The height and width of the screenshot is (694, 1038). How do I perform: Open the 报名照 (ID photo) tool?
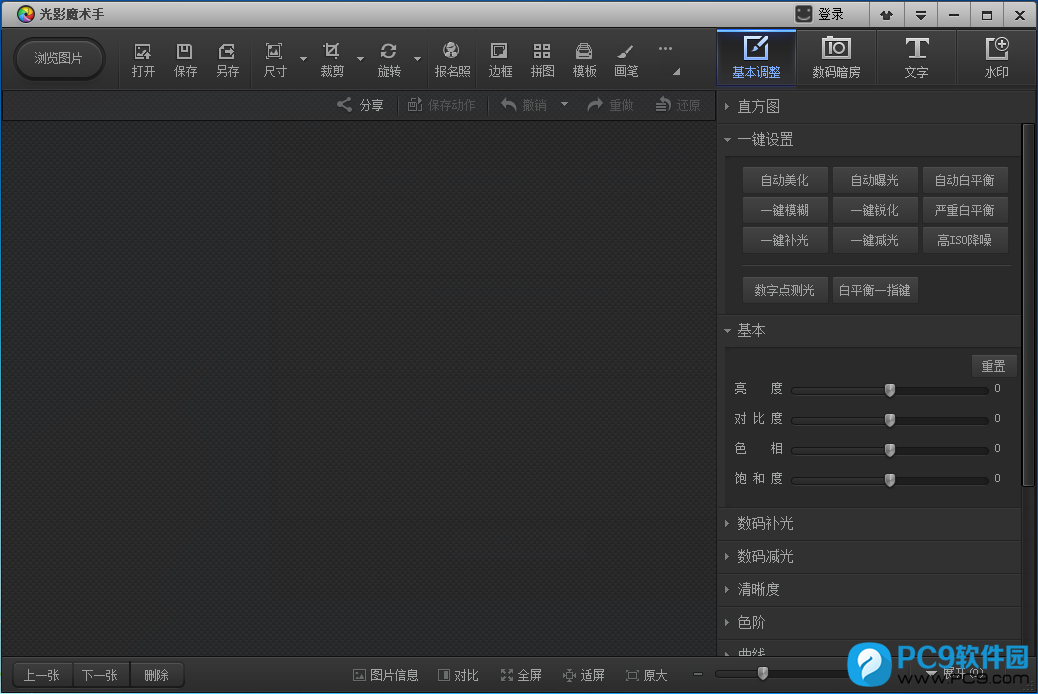pyautogui.click(x=452, y=60)
